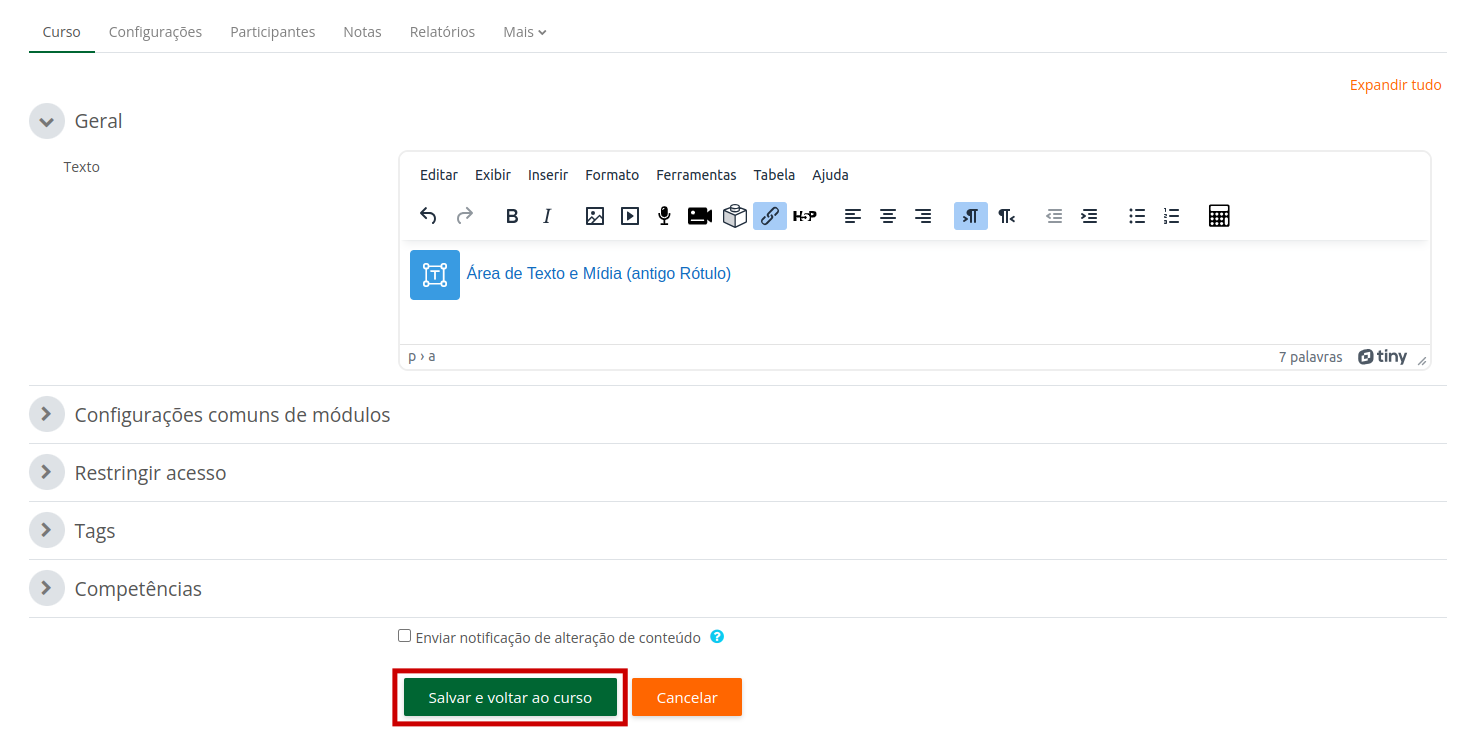Viewport: 1473px width, 752px height.
Task: Open the 'Mais' dropdown menu
Action: pos(524,31)
